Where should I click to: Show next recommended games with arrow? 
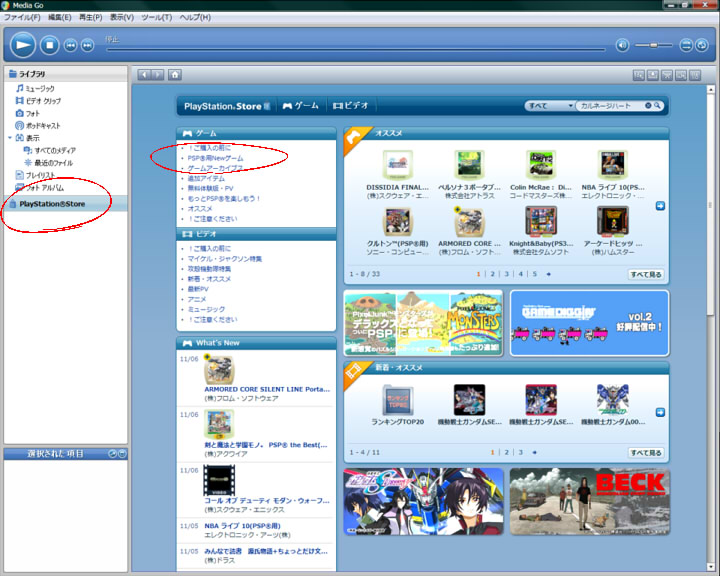tap(660, 206)
